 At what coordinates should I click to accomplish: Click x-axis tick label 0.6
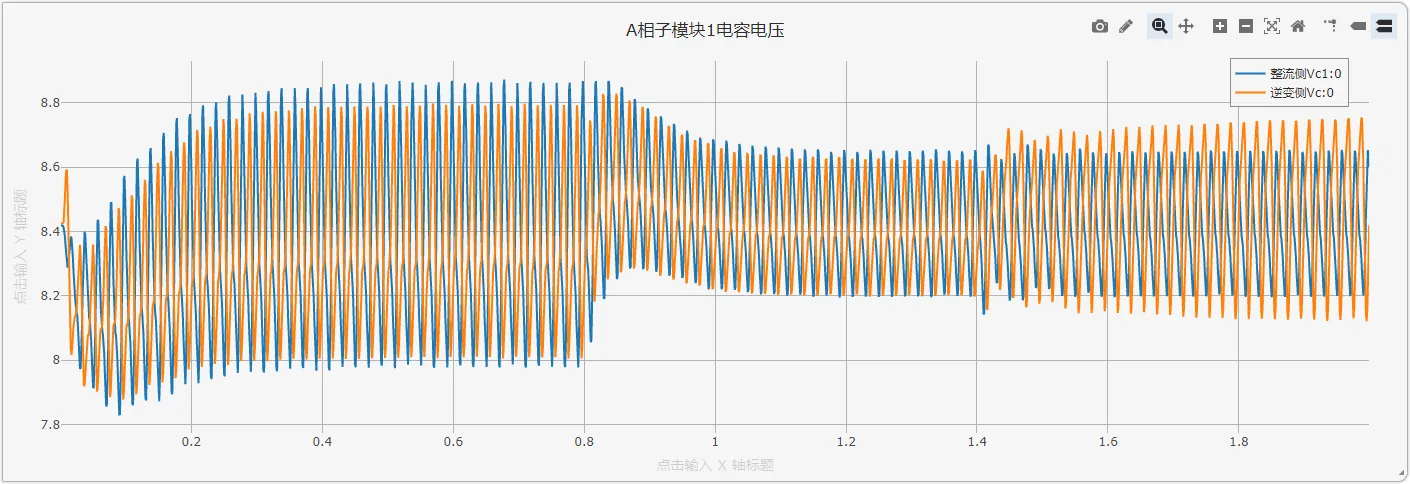pos(453,441)
